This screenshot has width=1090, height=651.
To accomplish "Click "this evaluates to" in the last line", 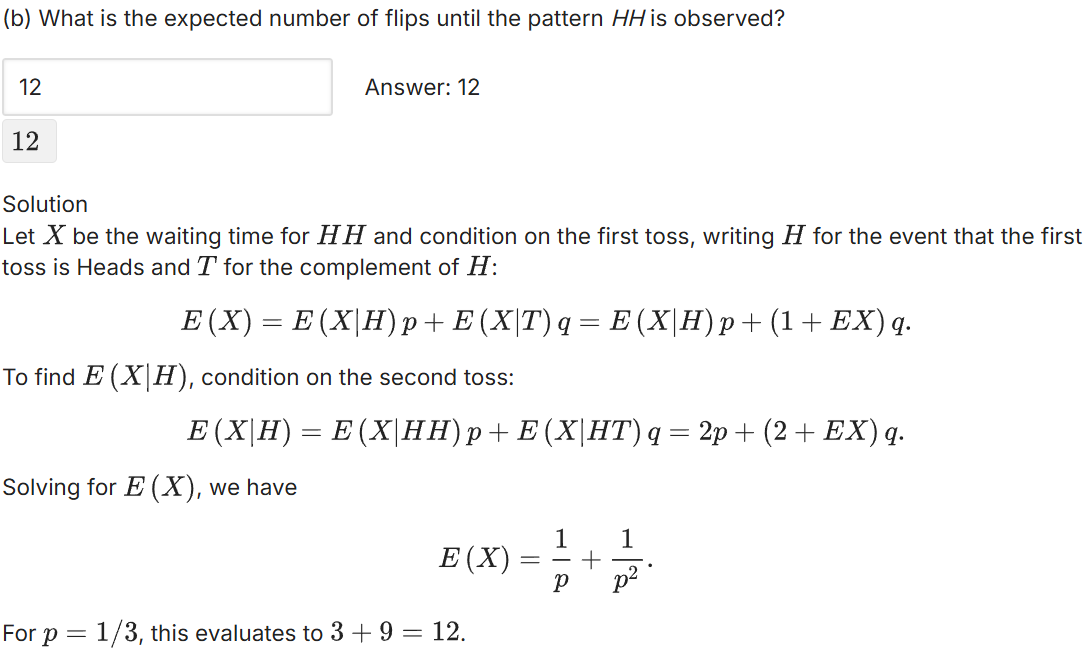I will pos(237,633).
